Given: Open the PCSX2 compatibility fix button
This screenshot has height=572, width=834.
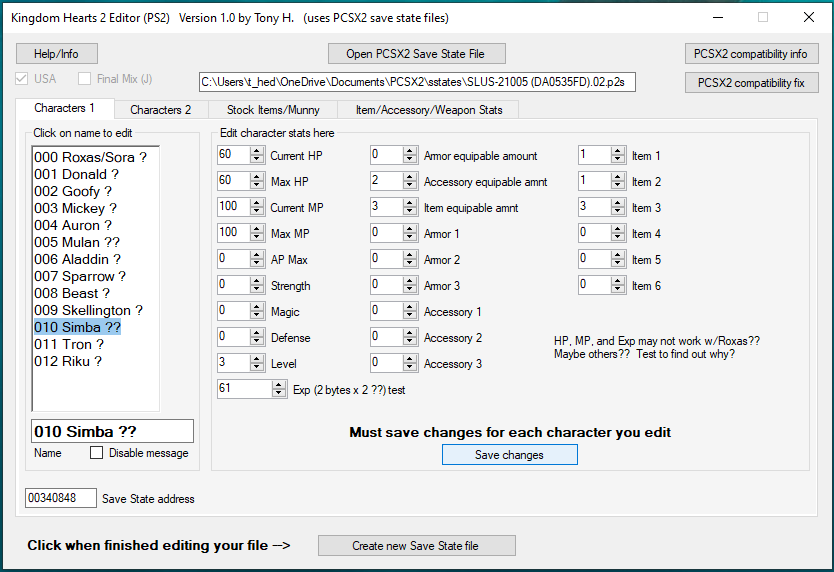Looking at the screenshot, I should 752,82.
